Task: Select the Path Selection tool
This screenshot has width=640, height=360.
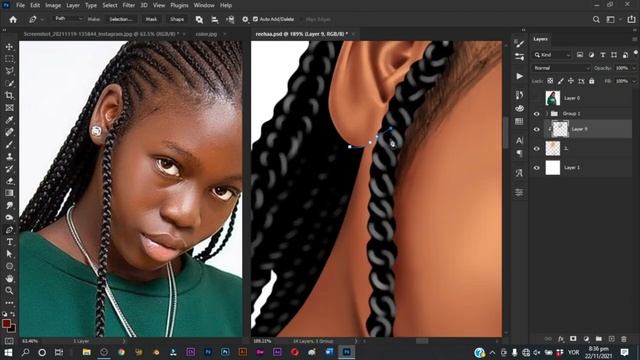Action: click(9, 254)
